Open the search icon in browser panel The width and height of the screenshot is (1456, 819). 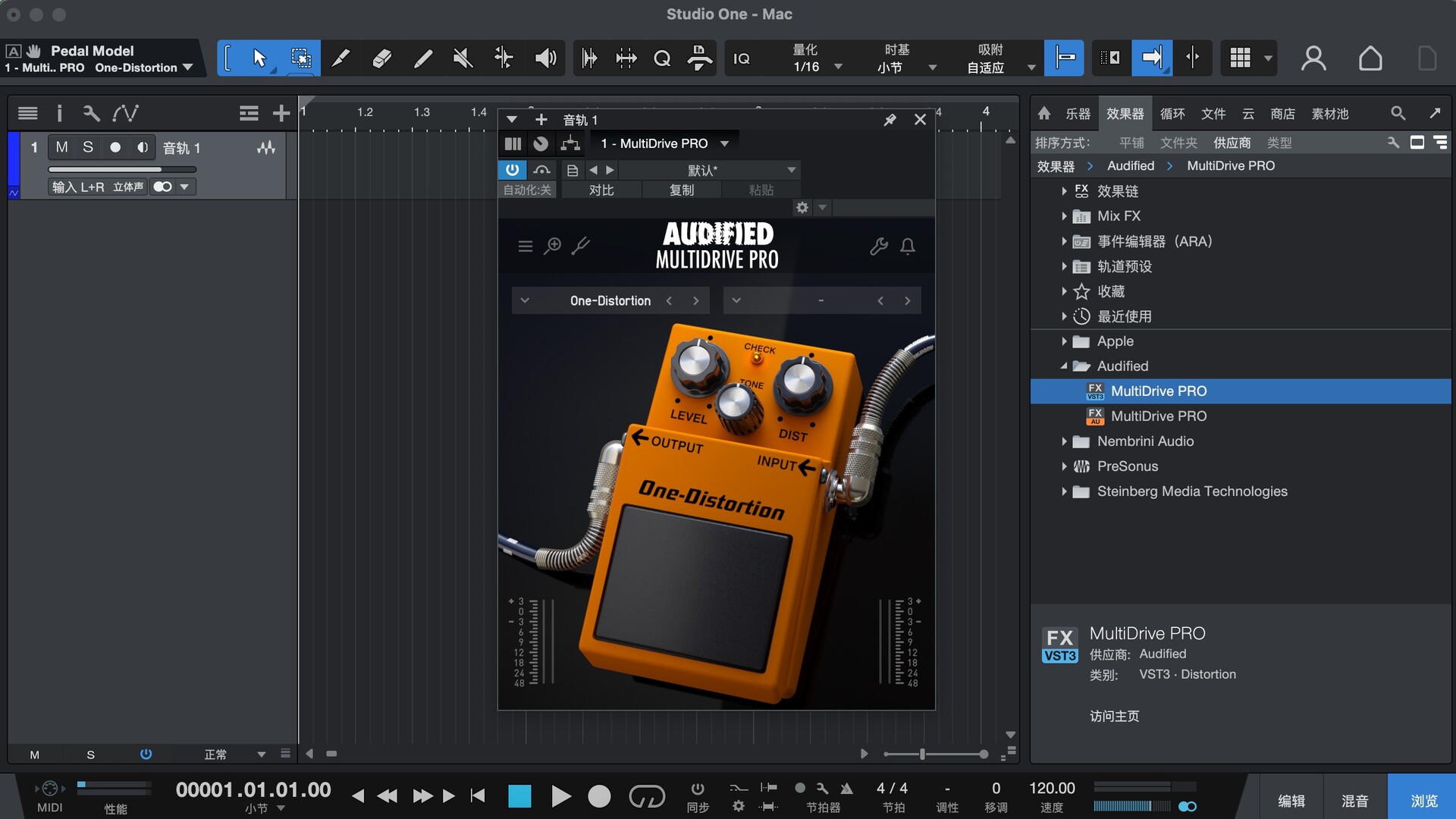1398,114
